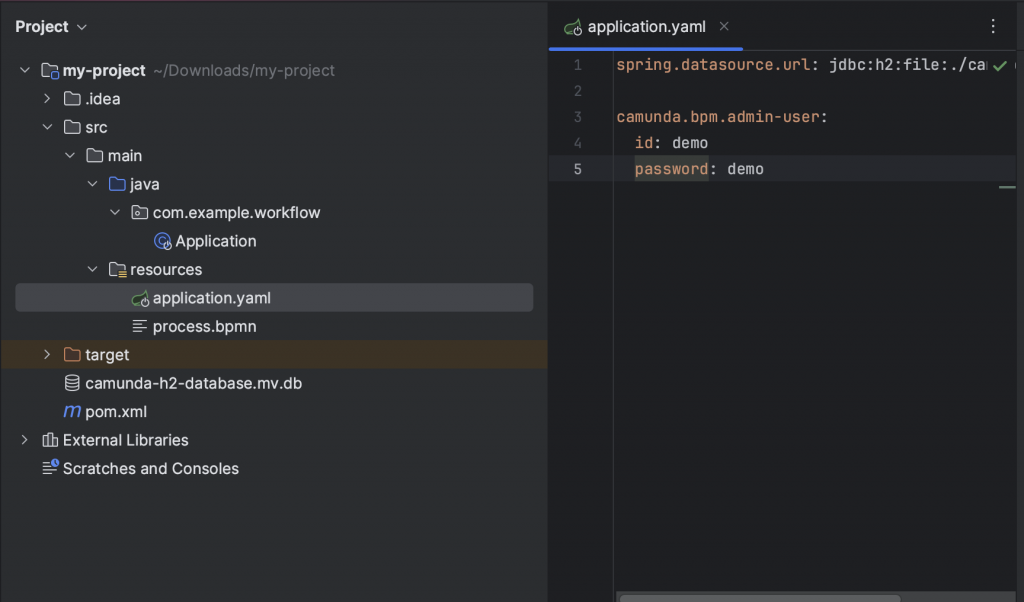Expand the target folder
Viewport: 1024px width, 602px height.
[47, 355]
